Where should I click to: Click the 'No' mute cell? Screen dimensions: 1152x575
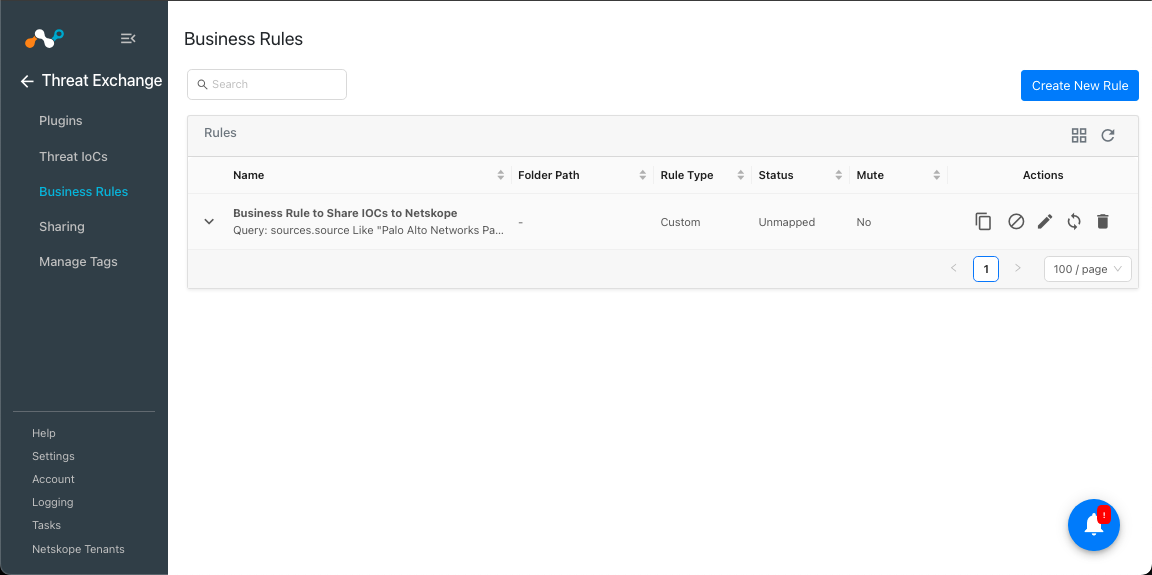pos(863,222)
